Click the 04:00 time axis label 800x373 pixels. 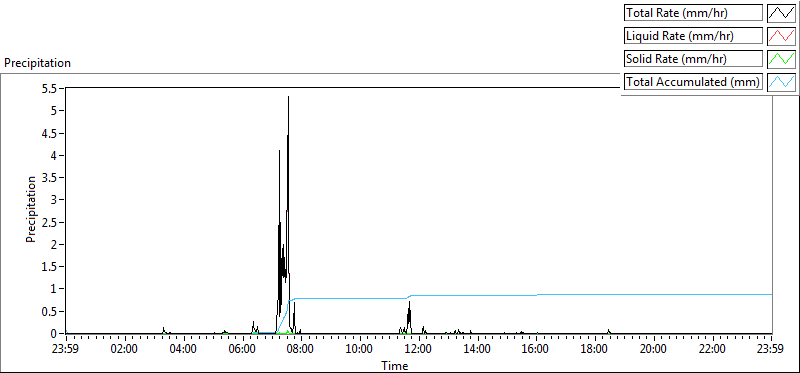click(x=184, y=350)
